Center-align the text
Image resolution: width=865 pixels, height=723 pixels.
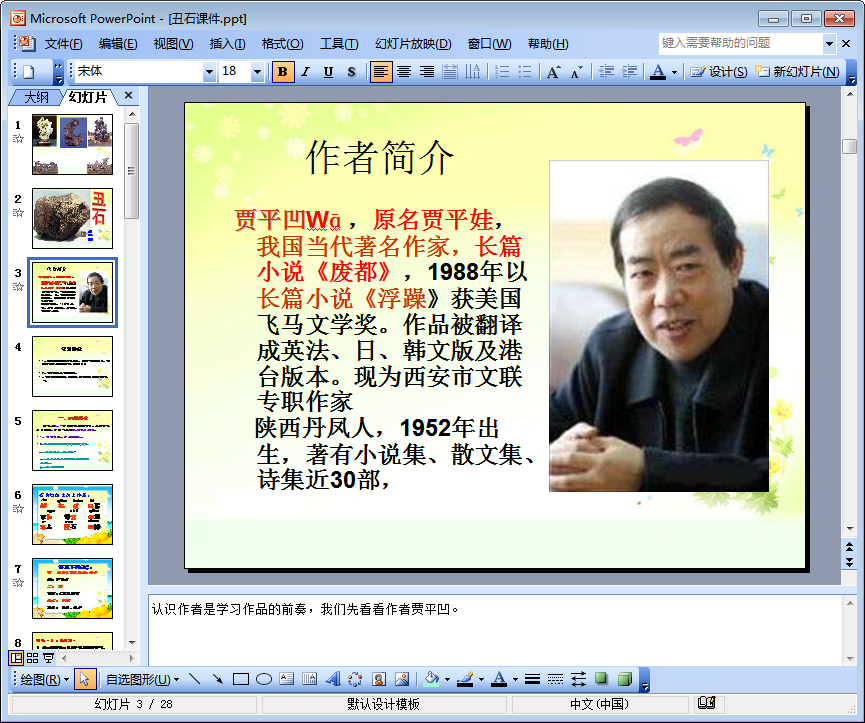pyautogui.click(x=404, y=72)
